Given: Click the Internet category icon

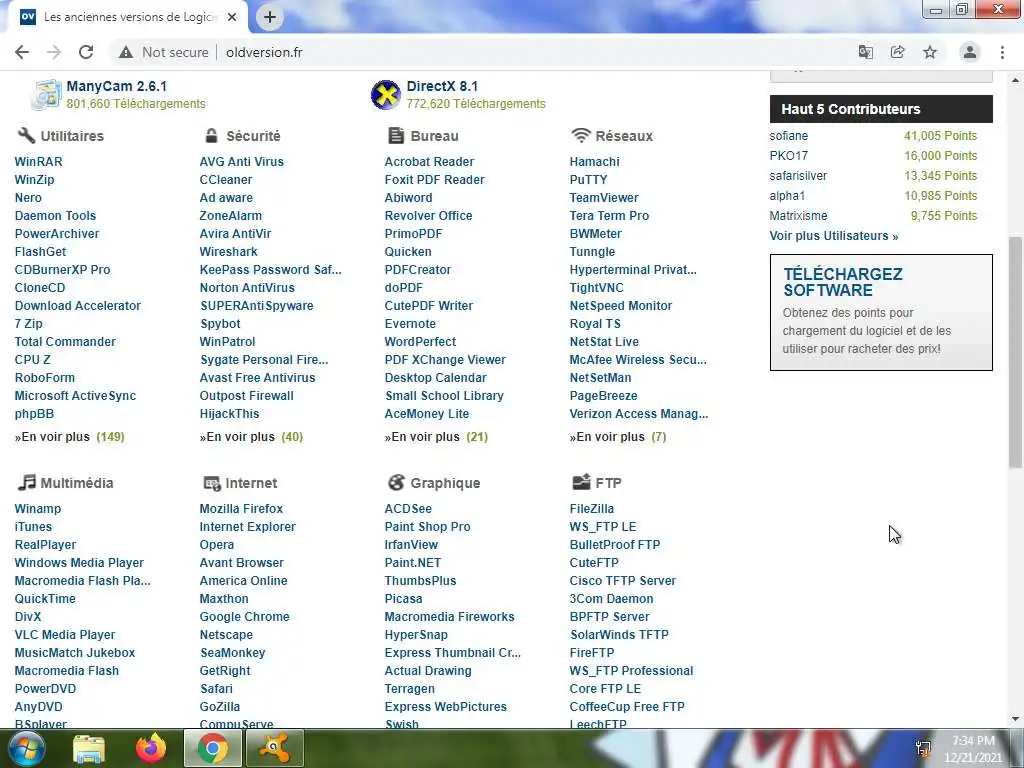Looking at the screenshot, I should pos(212,483).
